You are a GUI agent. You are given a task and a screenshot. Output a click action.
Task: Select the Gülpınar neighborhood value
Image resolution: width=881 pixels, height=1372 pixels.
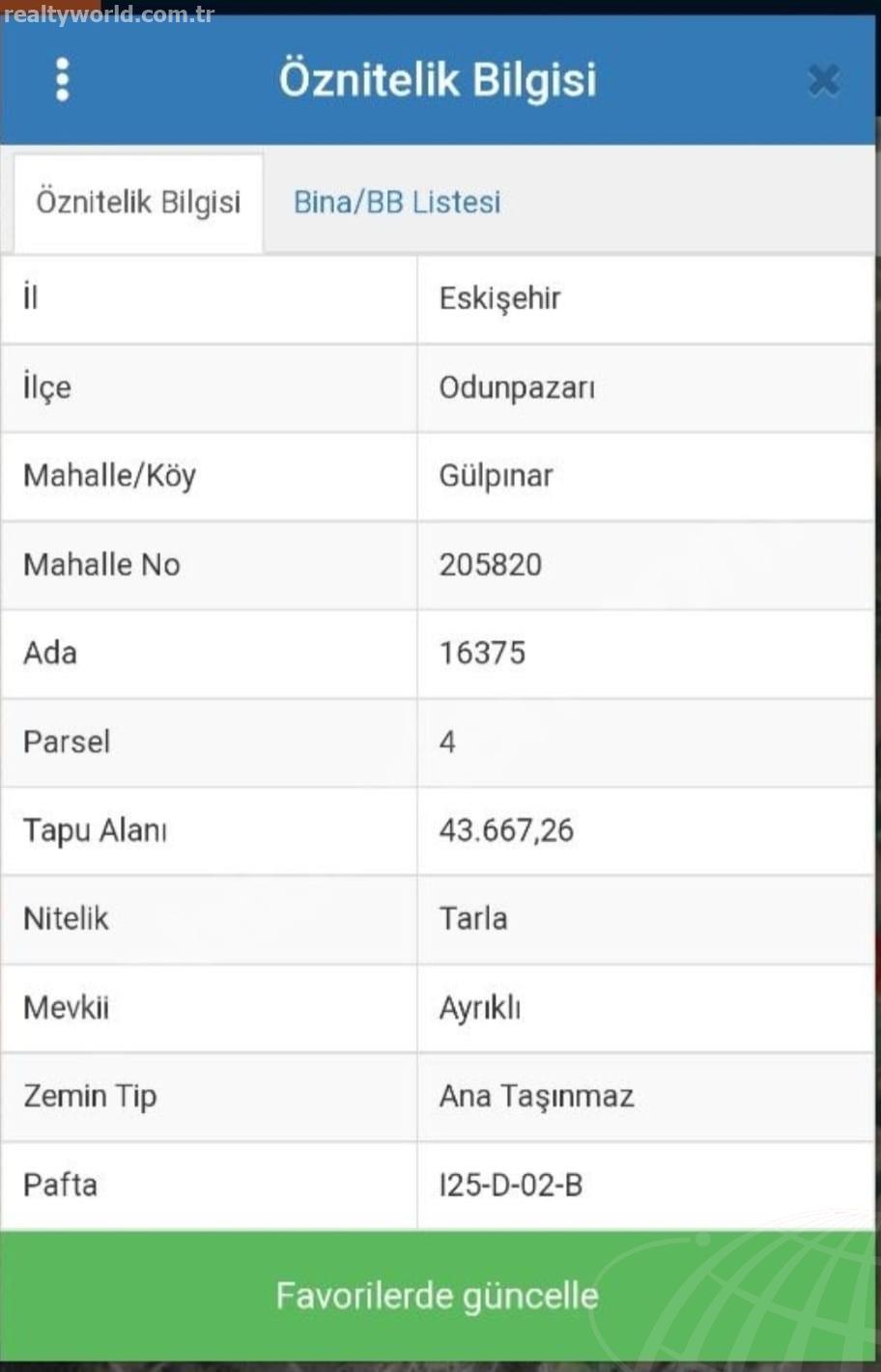496,476
